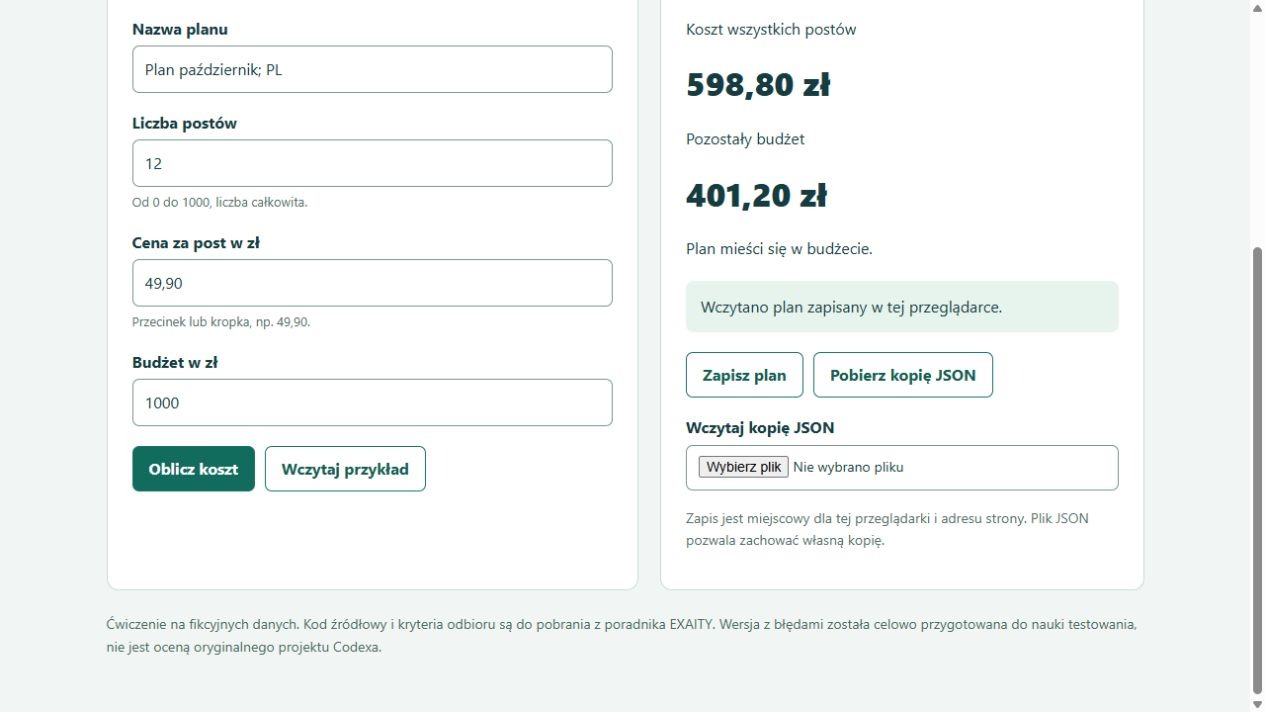Focus the Liczba postów input
Screen dimensions: 1265x712
tap(372, 163)
